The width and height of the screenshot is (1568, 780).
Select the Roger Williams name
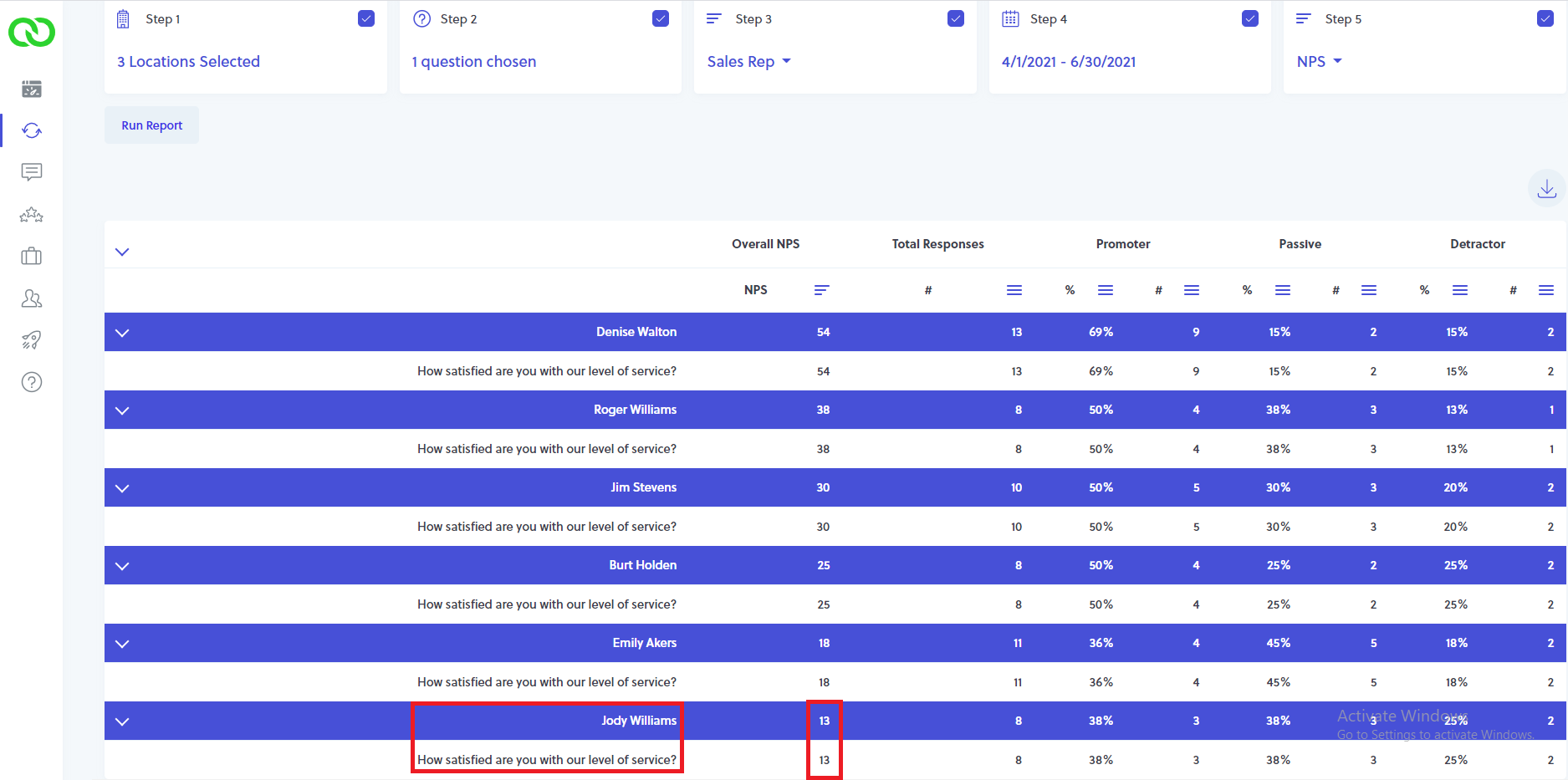coord(635,410)
